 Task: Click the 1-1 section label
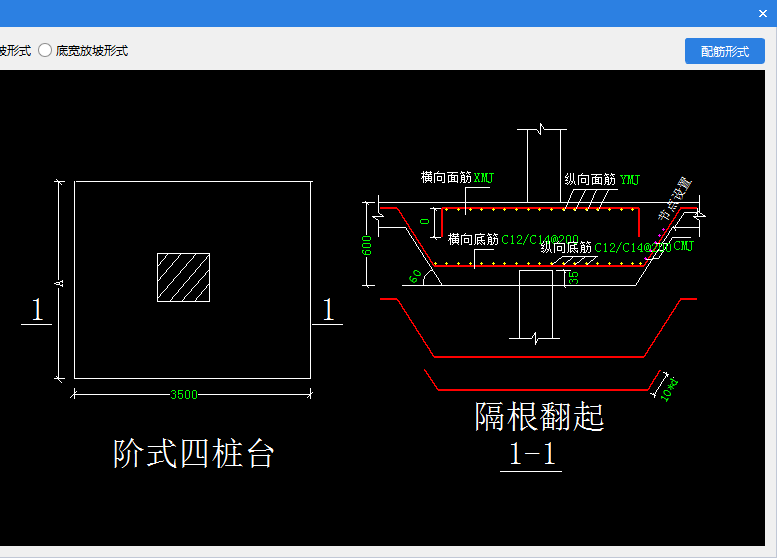[x=532, y=453]
